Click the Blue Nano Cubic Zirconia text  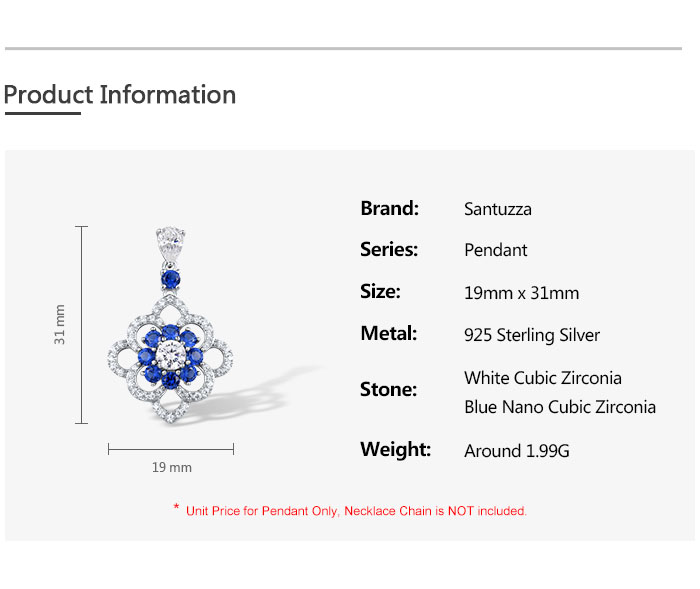click(560, 407)
